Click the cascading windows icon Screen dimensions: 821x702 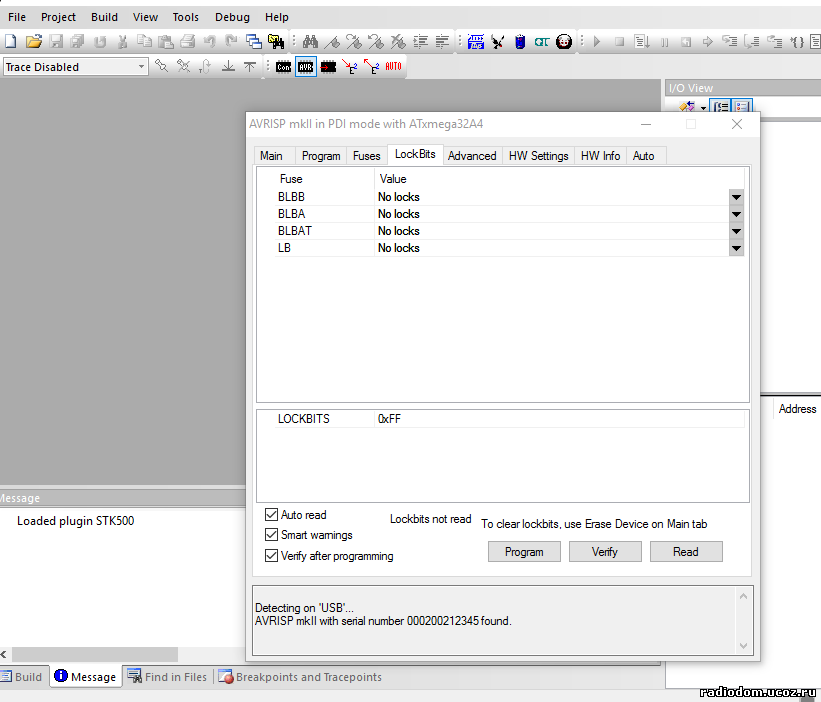[x=254, y=41]
